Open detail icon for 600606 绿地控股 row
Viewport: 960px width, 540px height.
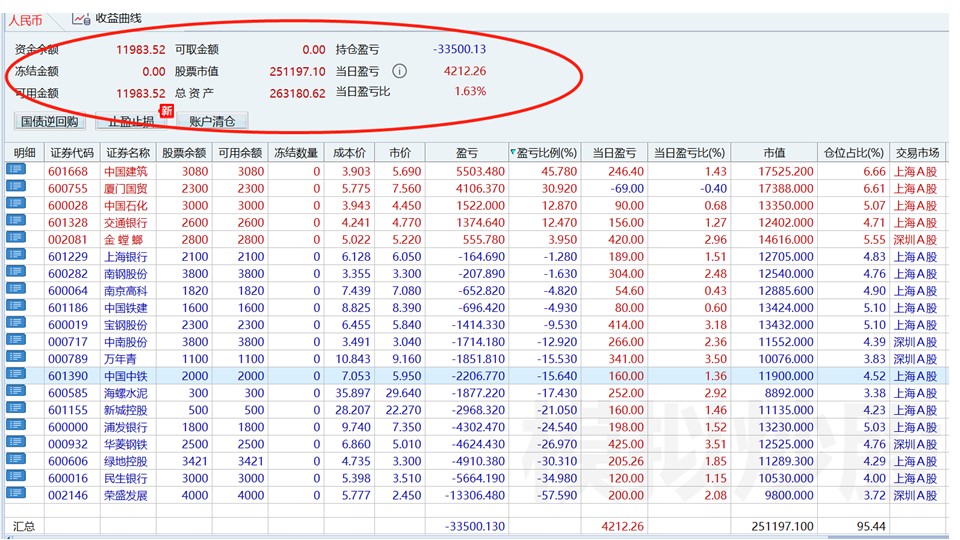tap(16, 459)
